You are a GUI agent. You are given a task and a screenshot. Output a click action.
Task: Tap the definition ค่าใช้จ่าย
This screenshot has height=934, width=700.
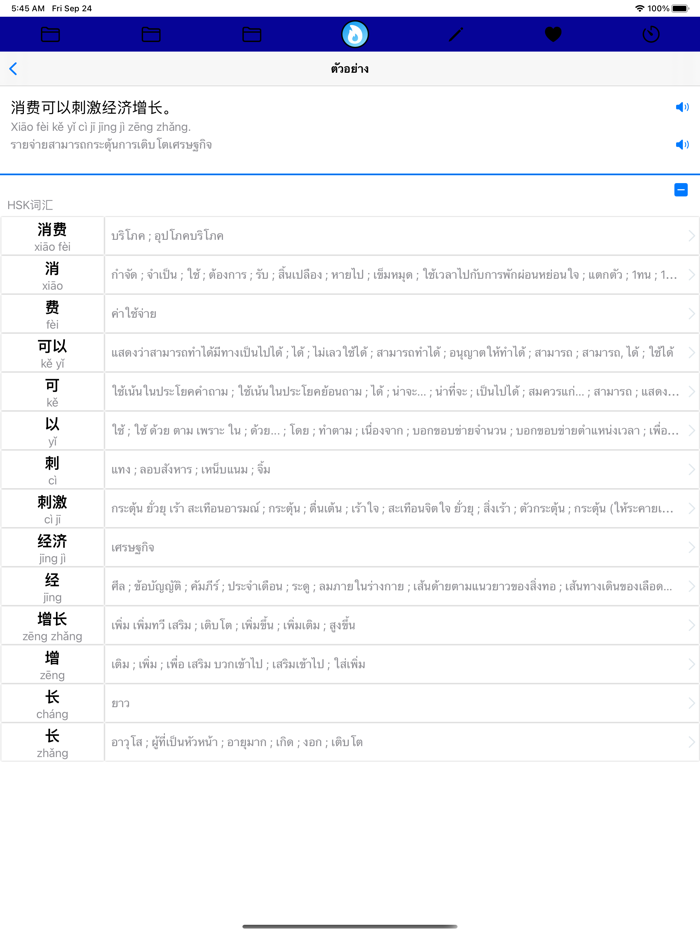pyautogui.click(x=134, y=314)
